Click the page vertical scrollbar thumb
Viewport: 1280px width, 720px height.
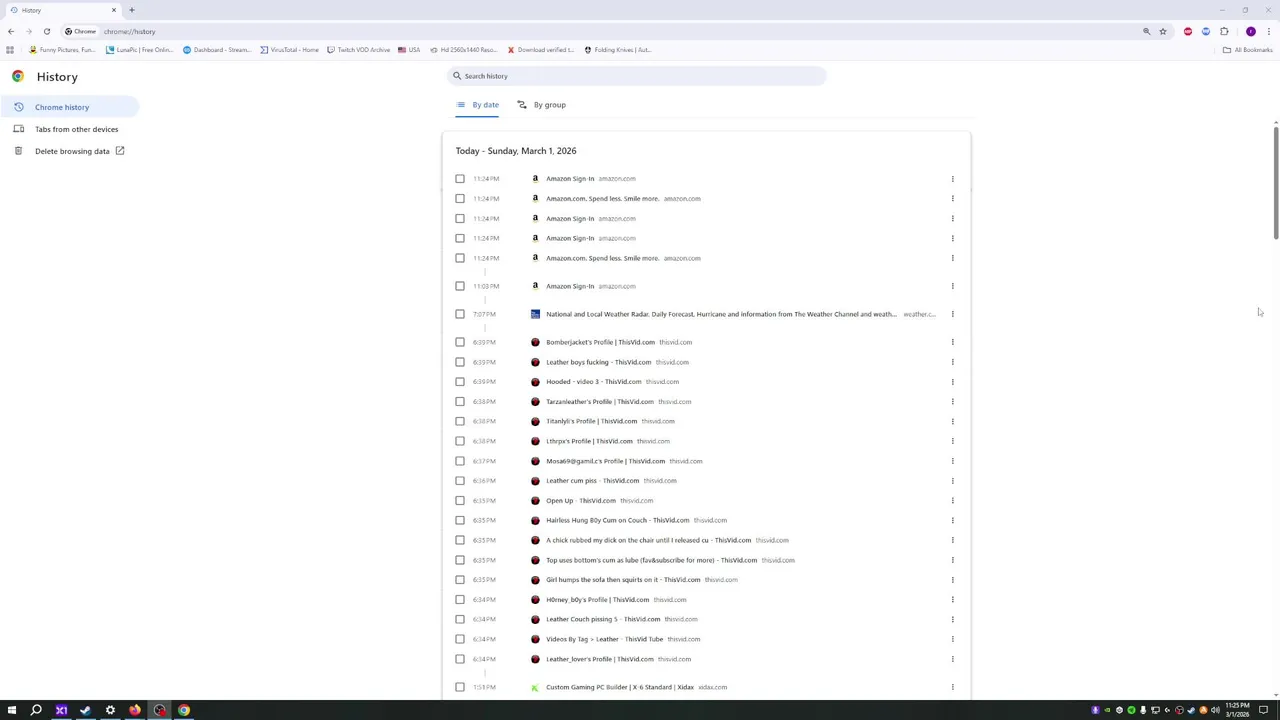click(1275, 182)
